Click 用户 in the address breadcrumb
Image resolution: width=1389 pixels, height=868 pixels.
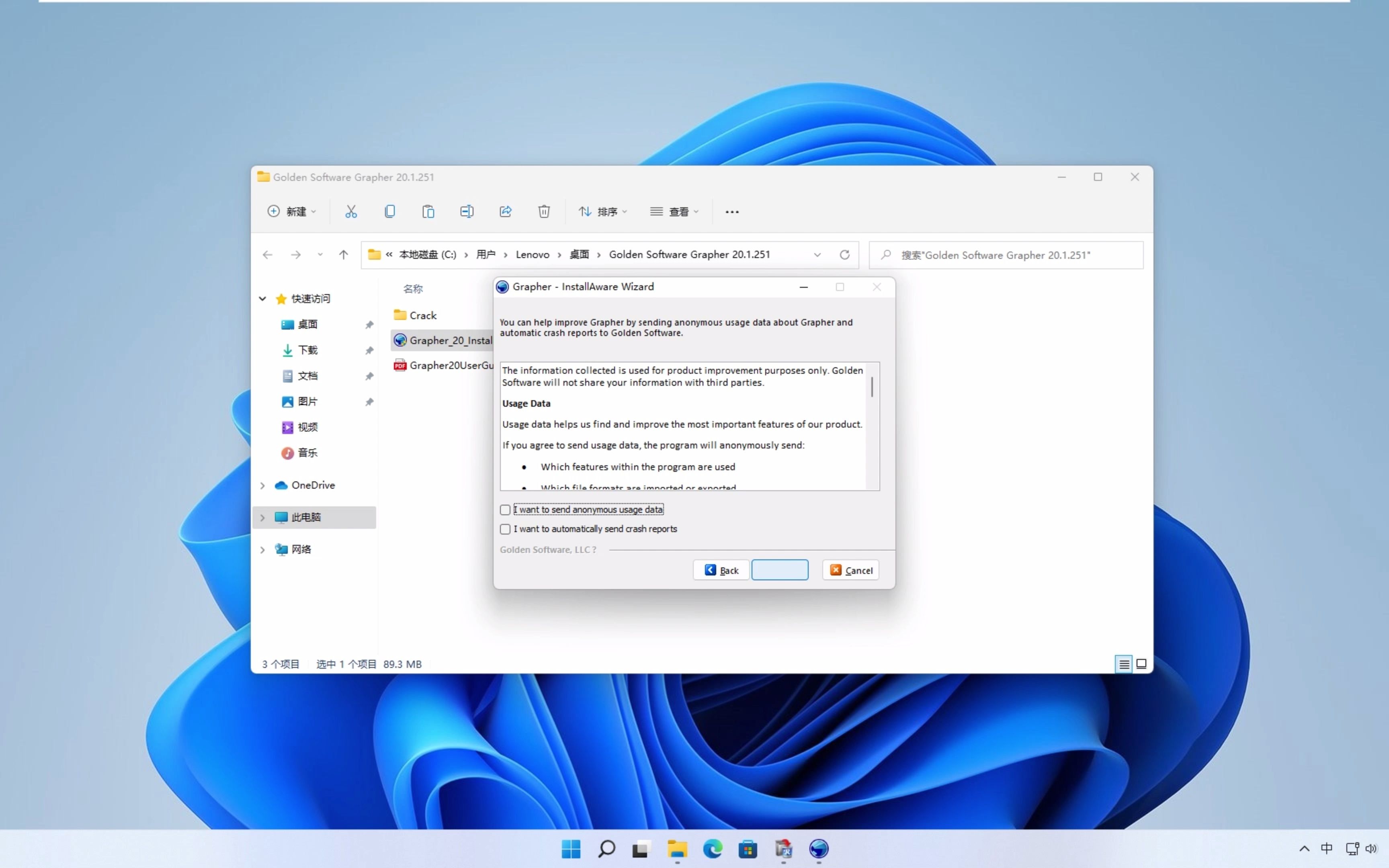[x=486, y=254]
